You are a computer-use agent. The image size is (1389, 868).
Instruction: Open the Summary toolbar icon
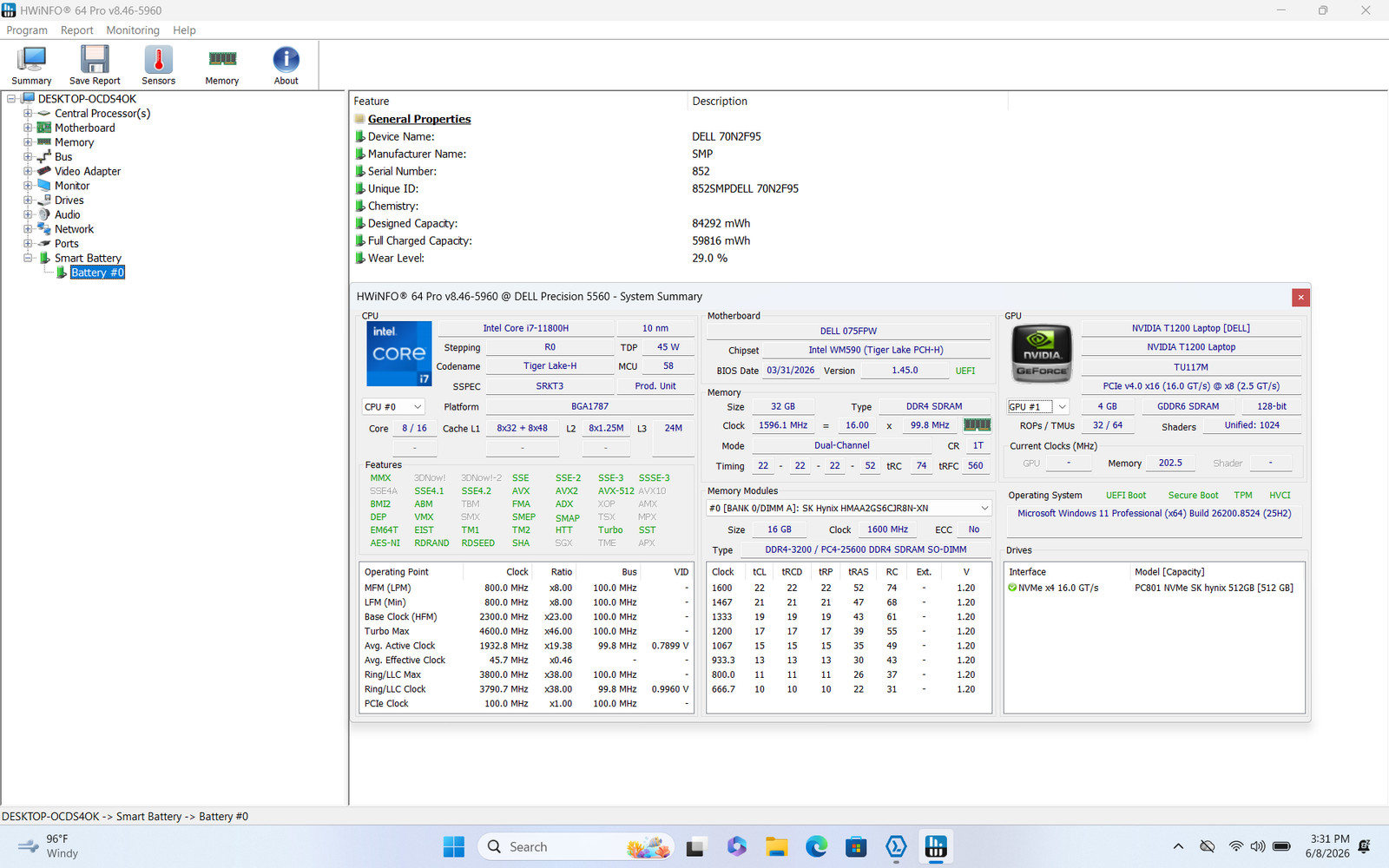(32, 65)
